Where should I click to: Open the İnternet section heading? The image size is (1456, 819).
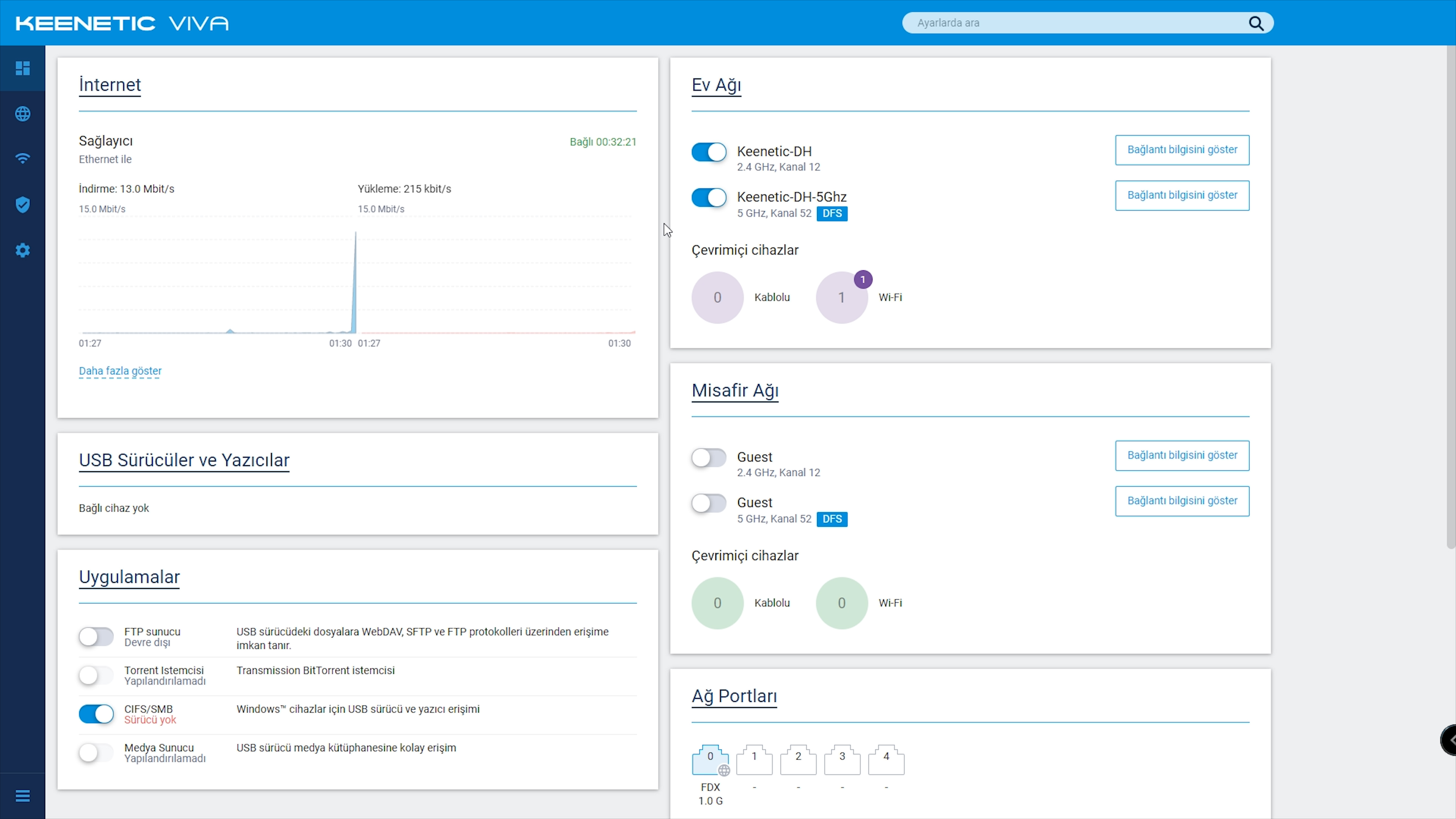[x=110, y=85]
